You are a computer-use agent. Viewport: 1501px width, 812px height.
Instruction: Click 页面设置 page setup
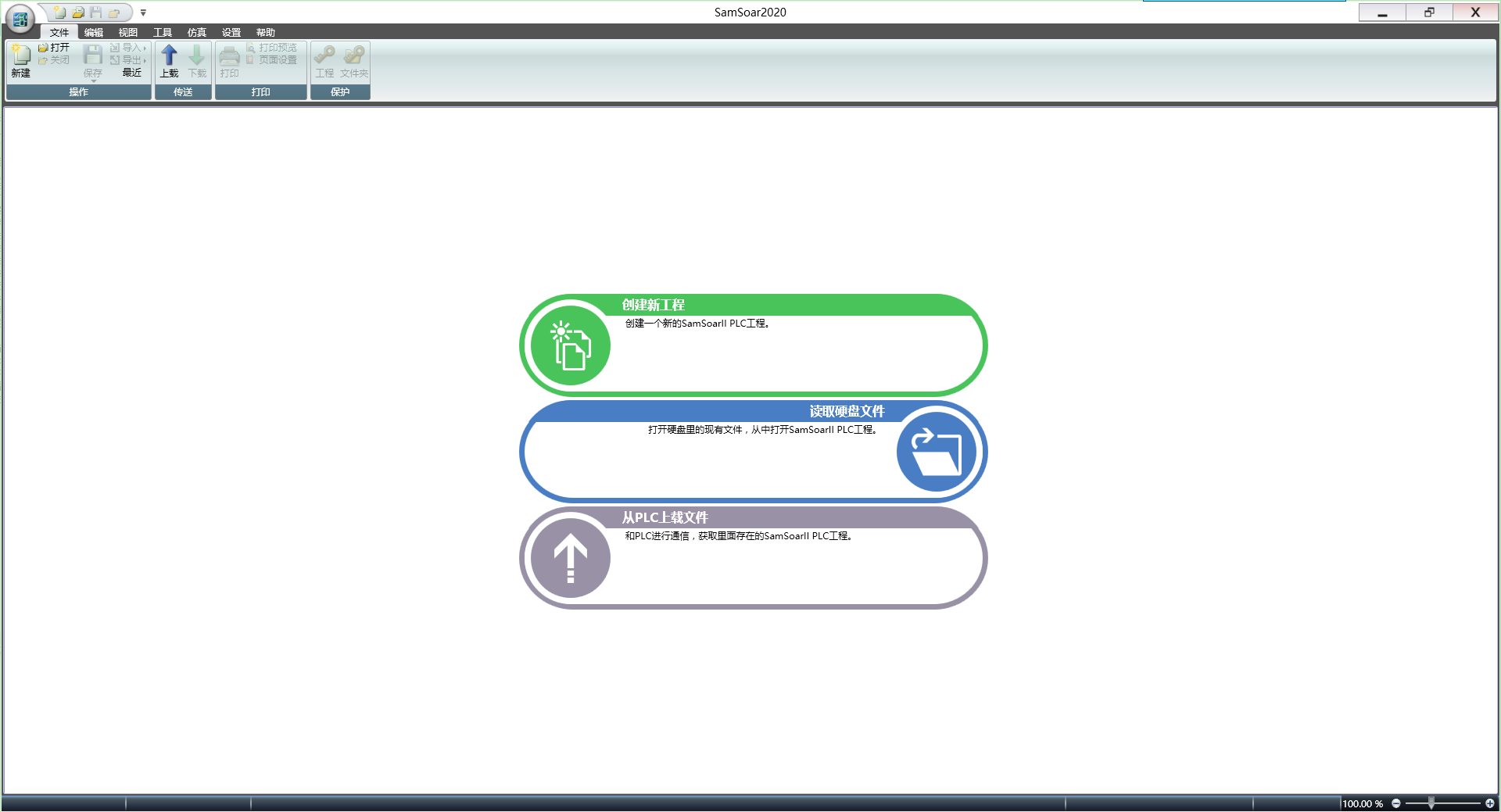coord(272,60)
